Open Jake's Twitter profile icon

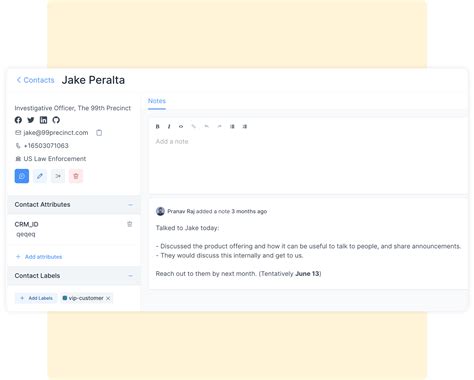(31, 120)
